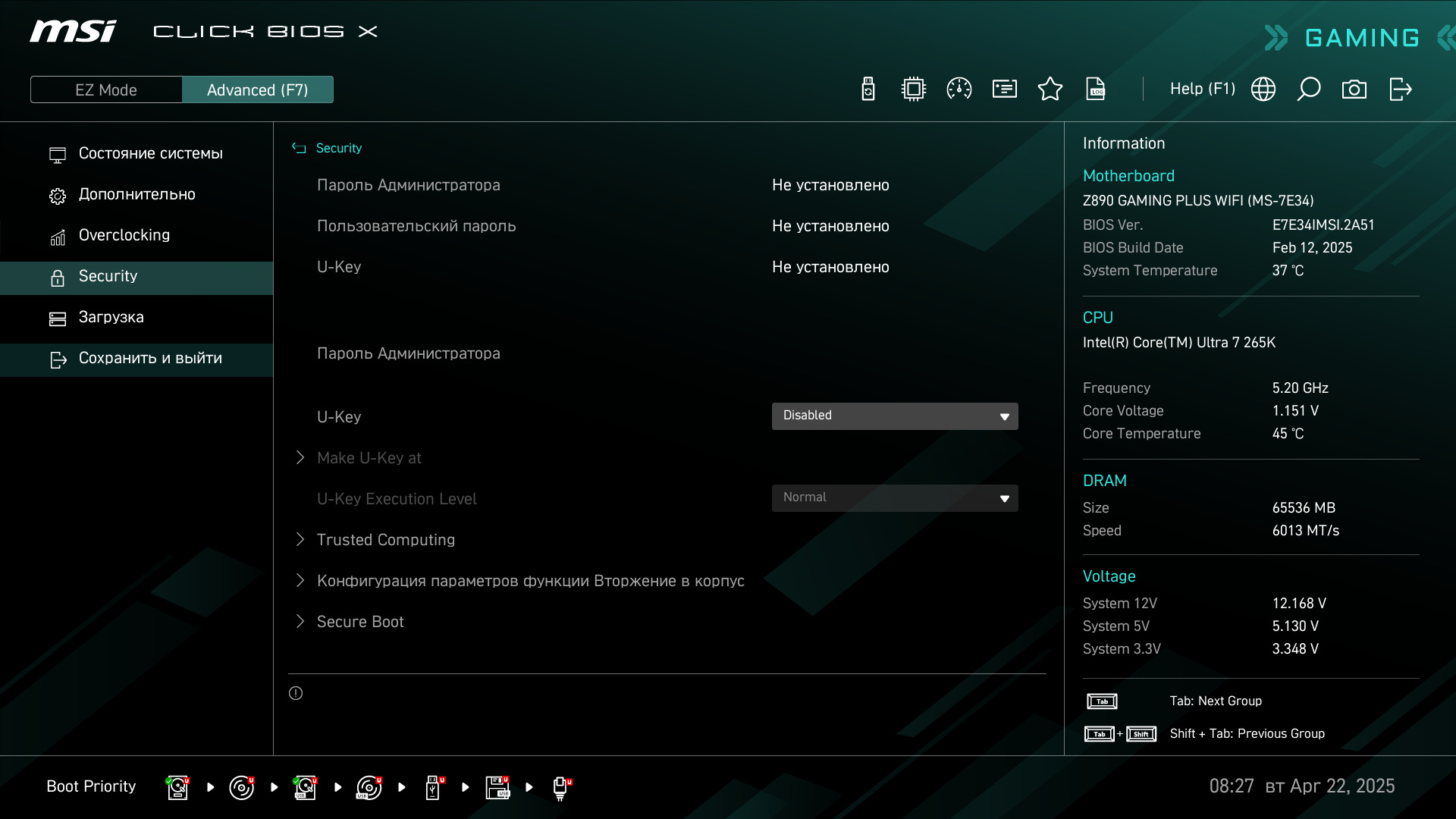Click the CPU chip icon in toolbar
The image size is (1456, 819).
coord(914,89)
